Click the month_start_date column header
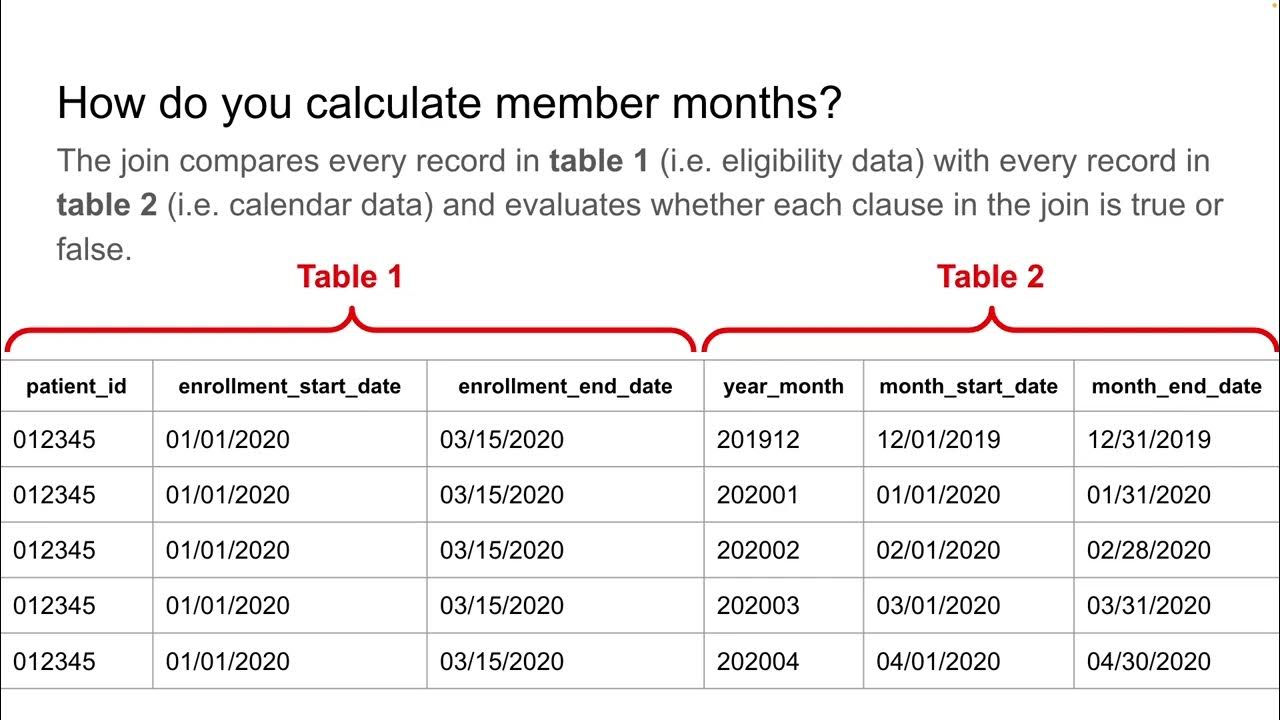1280x720 pixels. point(968,386)
